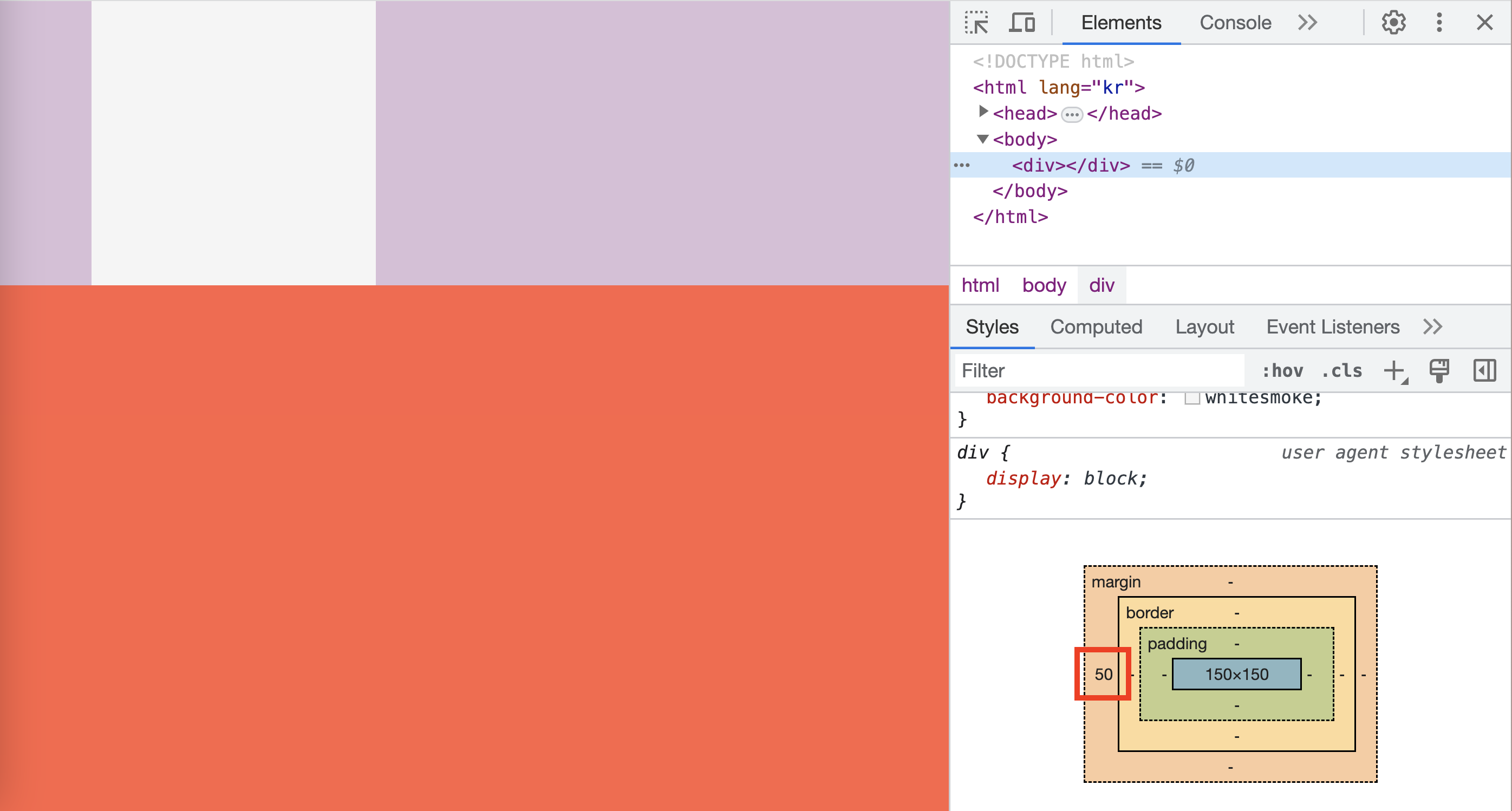Activate the inspect element picker icon
The width and height of the screenshot is (1512, 811).
coord(976,23)
